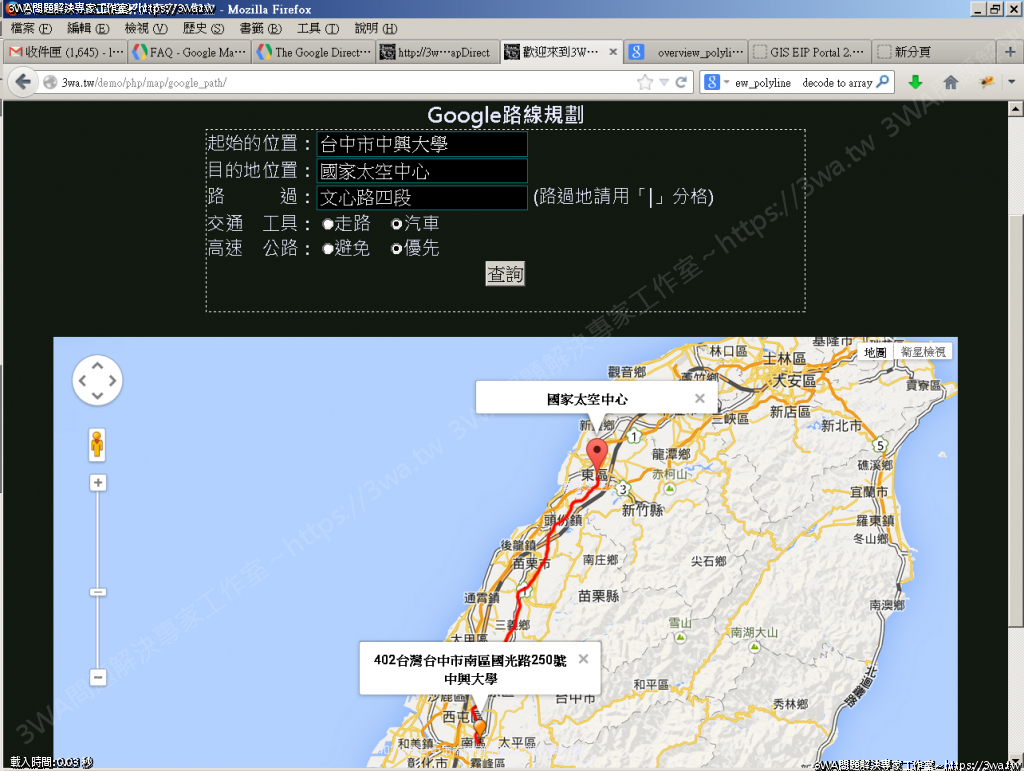Click the map zoom slider handle
This screenshot has width=1024, height=771.
pyautogui.click(x=98, y=592)
